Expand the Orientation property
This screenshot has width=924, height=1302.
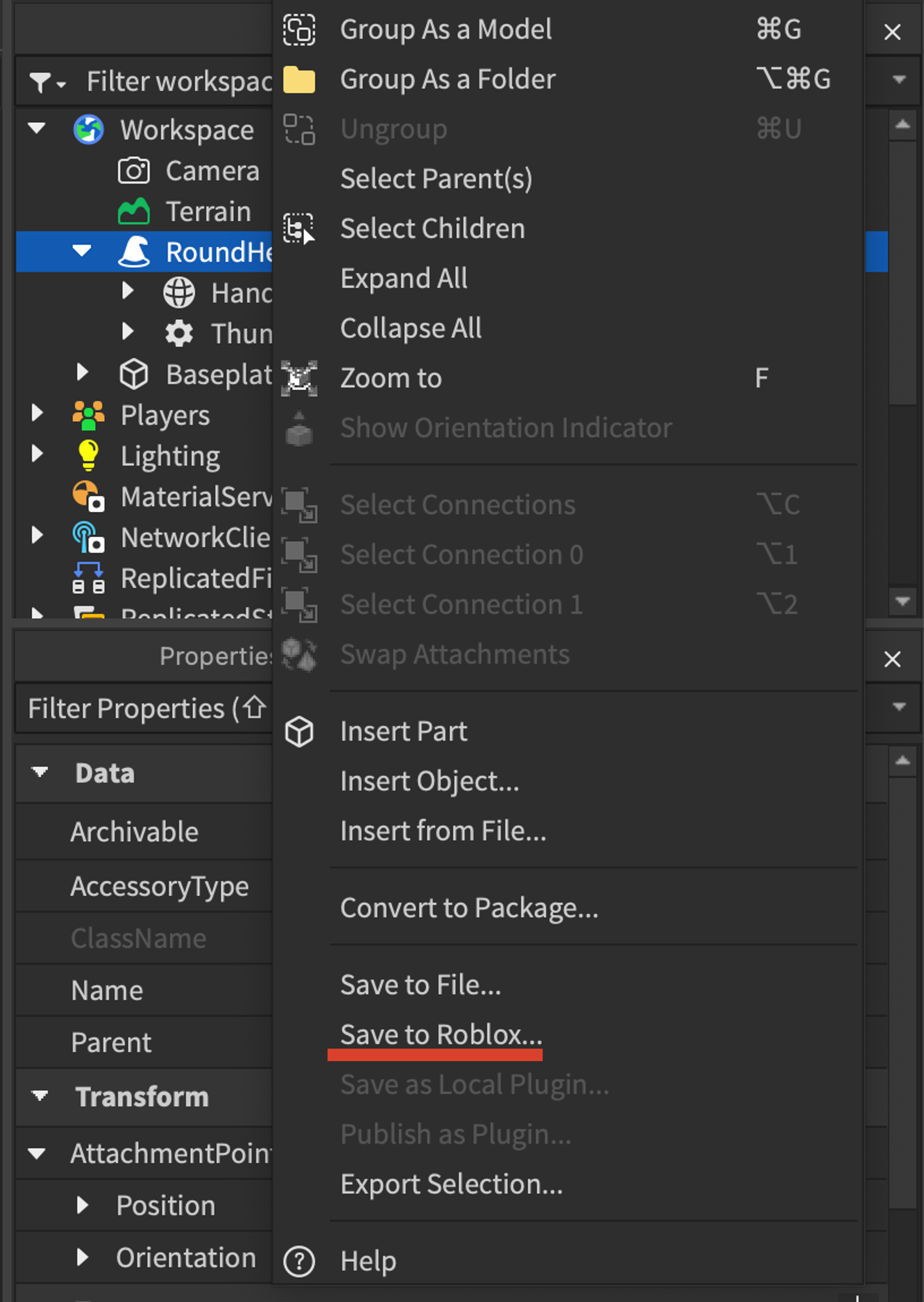83,1257
